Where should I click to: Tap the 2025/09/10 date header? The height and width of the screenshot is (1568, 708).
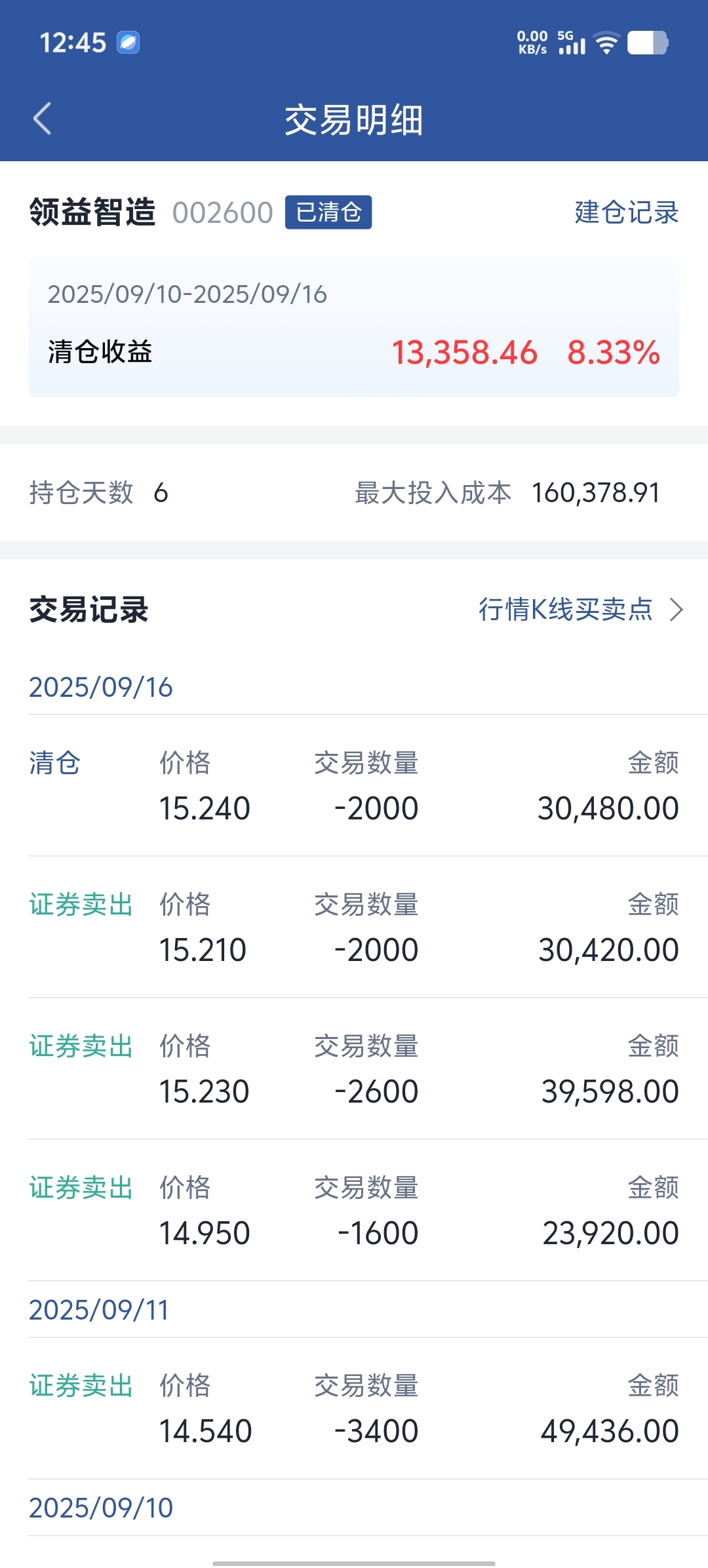pyautogui.click(x=101, y=1508)
